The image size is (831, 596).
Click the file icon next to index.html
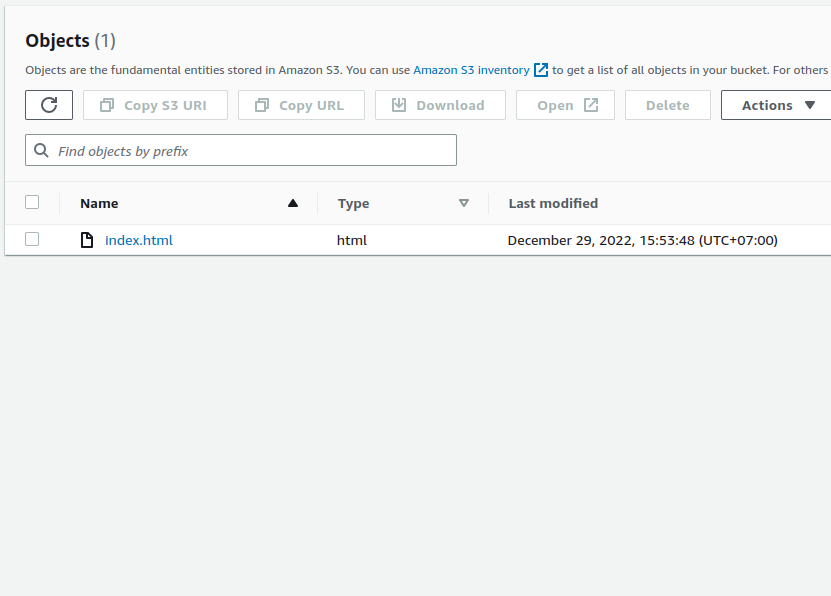(x=87, y=240)
